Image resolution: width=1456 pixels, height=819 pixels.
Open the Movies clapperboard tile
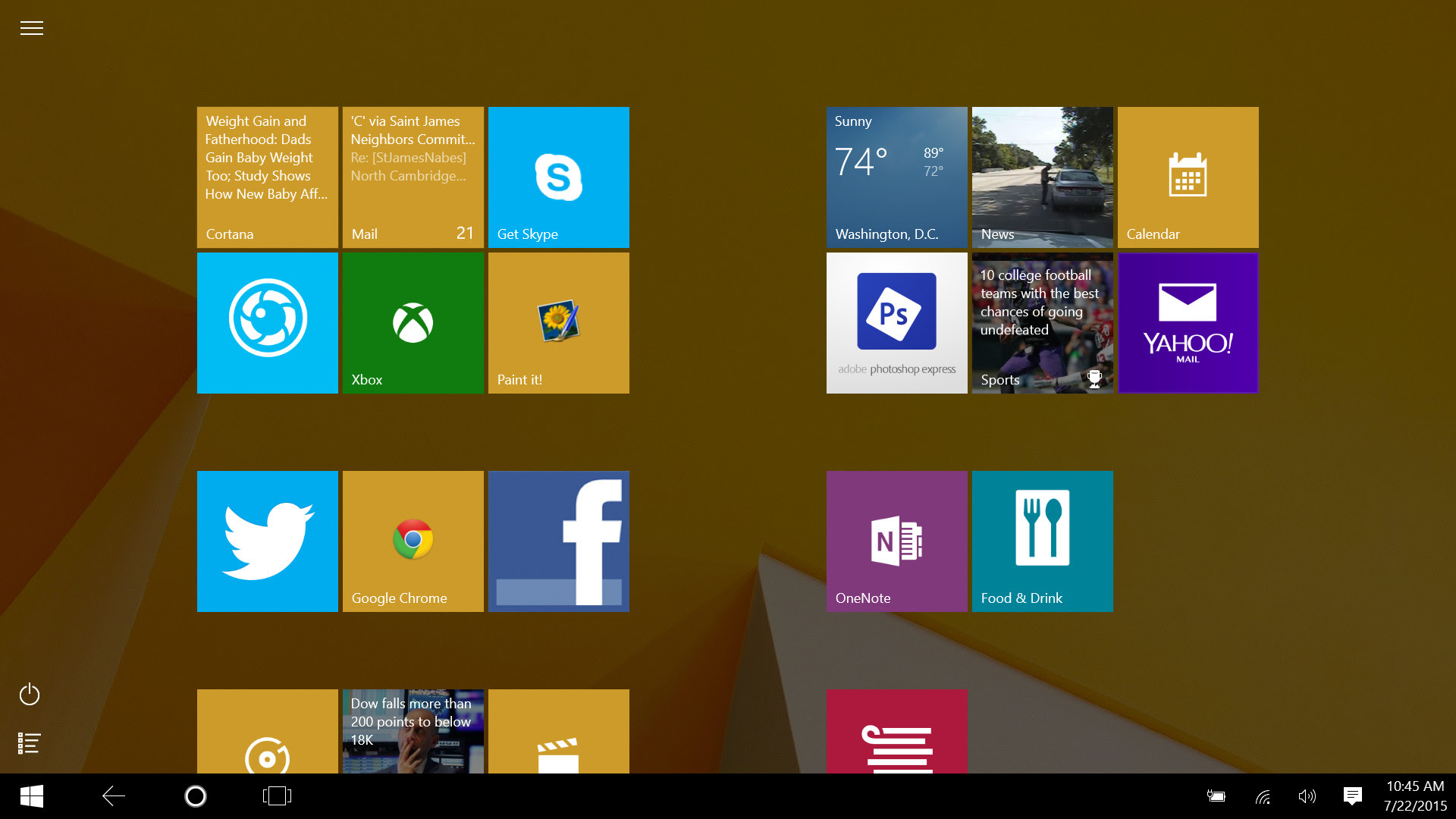(559, 732)
